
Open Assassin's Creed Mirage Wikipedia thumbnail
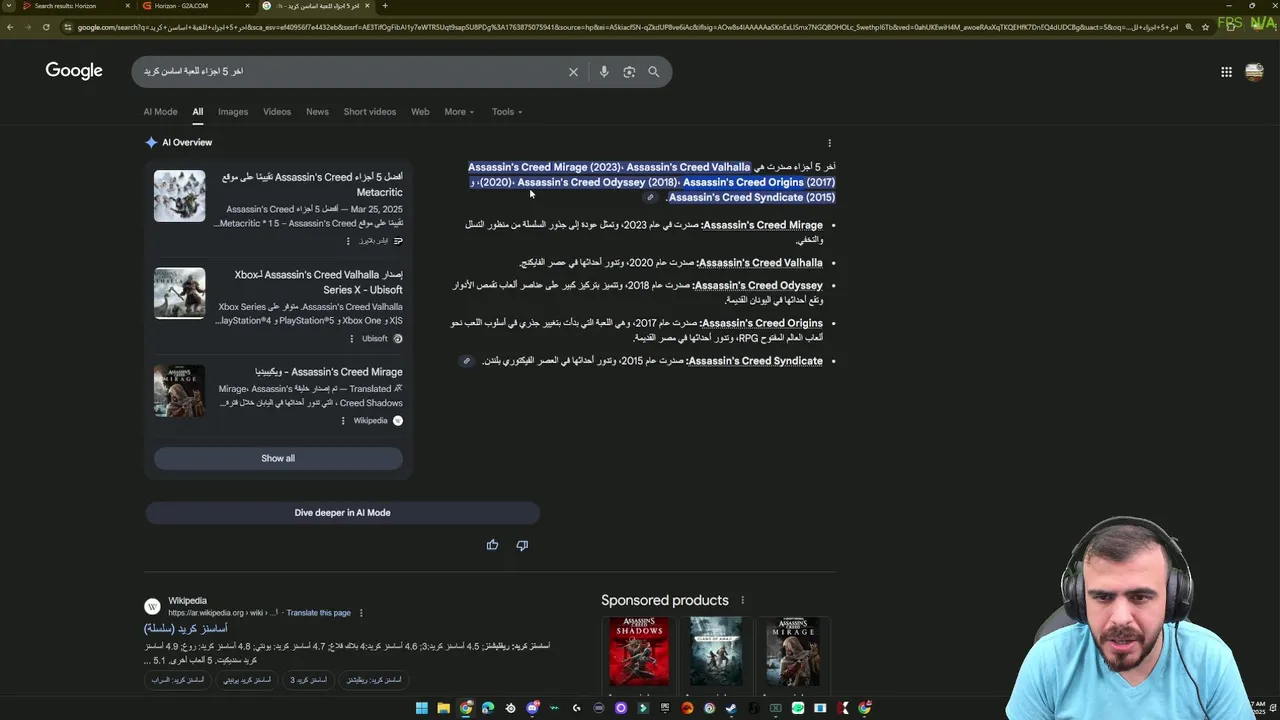tap(179, 391)
